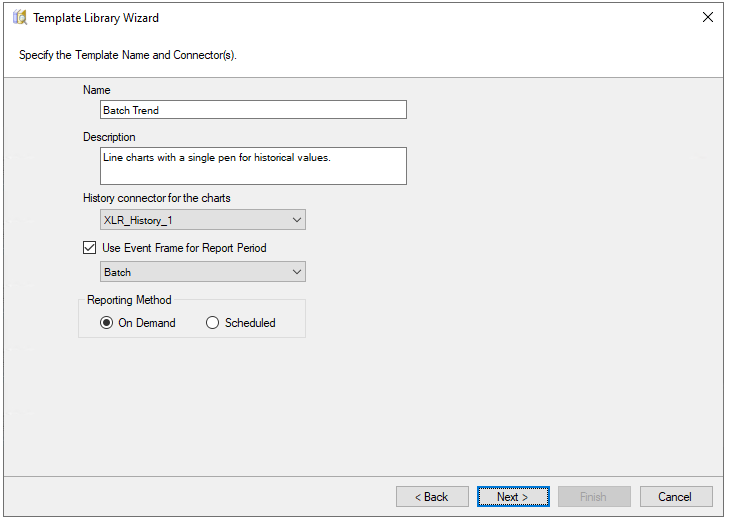Click the Template Library Wizard title icon
This screenshot has height=523, width=729.
pos(20,18)
